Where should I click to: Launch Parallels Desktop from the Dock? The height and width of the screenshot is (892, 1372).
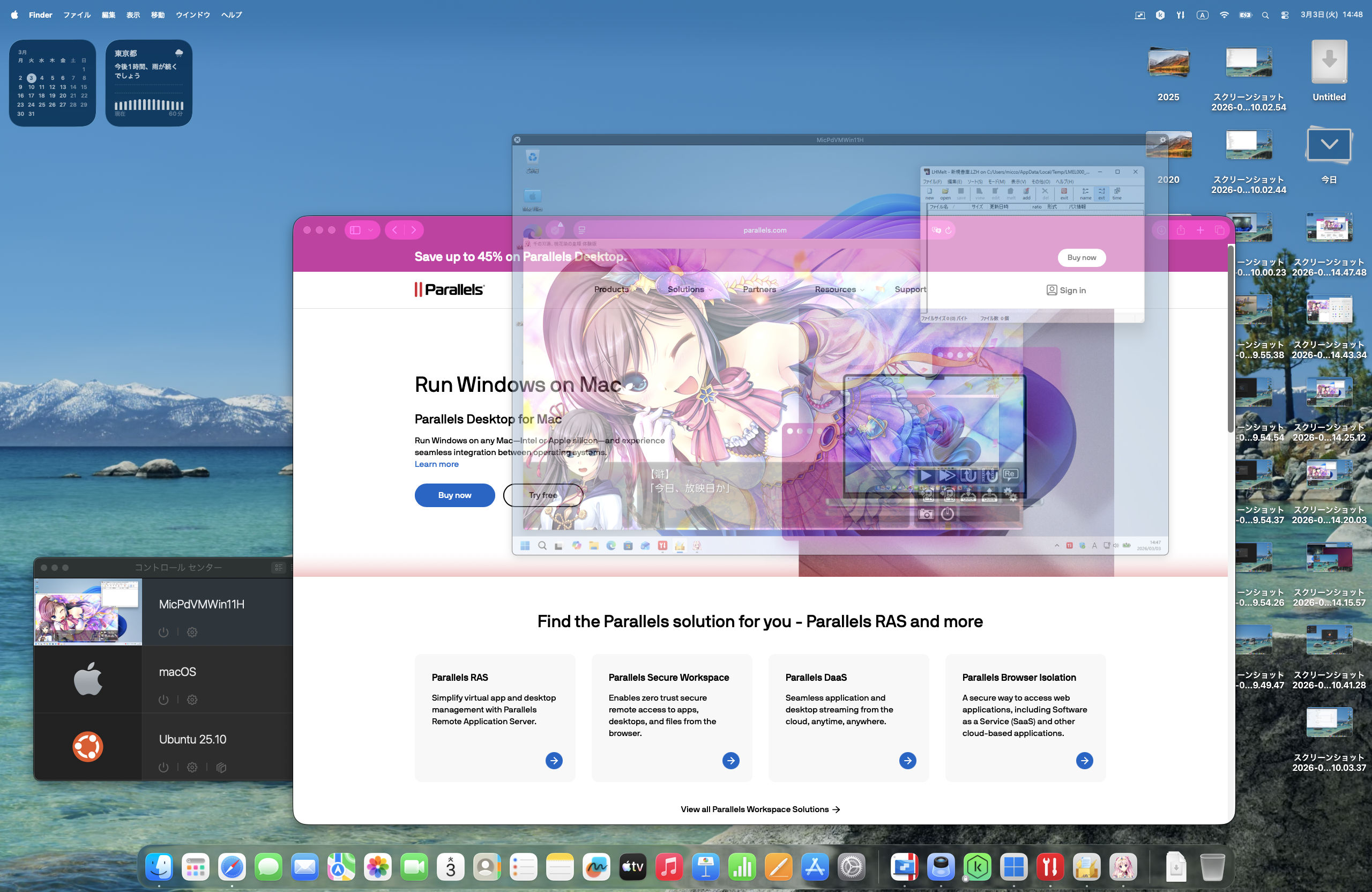(904, 867)
